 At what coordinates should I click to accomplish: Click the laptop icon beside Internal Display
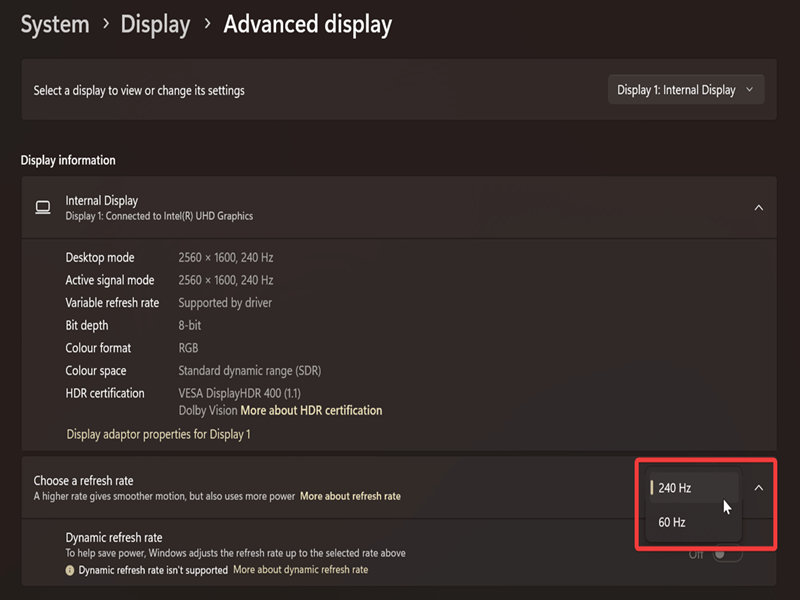(43, 208)
